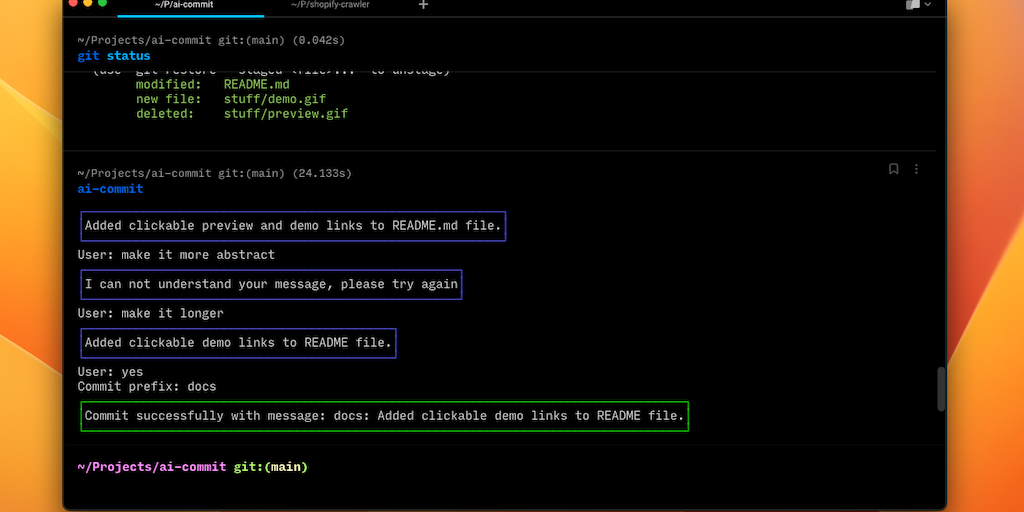Click the git status block header with (0.042s)

click(211, 40)
